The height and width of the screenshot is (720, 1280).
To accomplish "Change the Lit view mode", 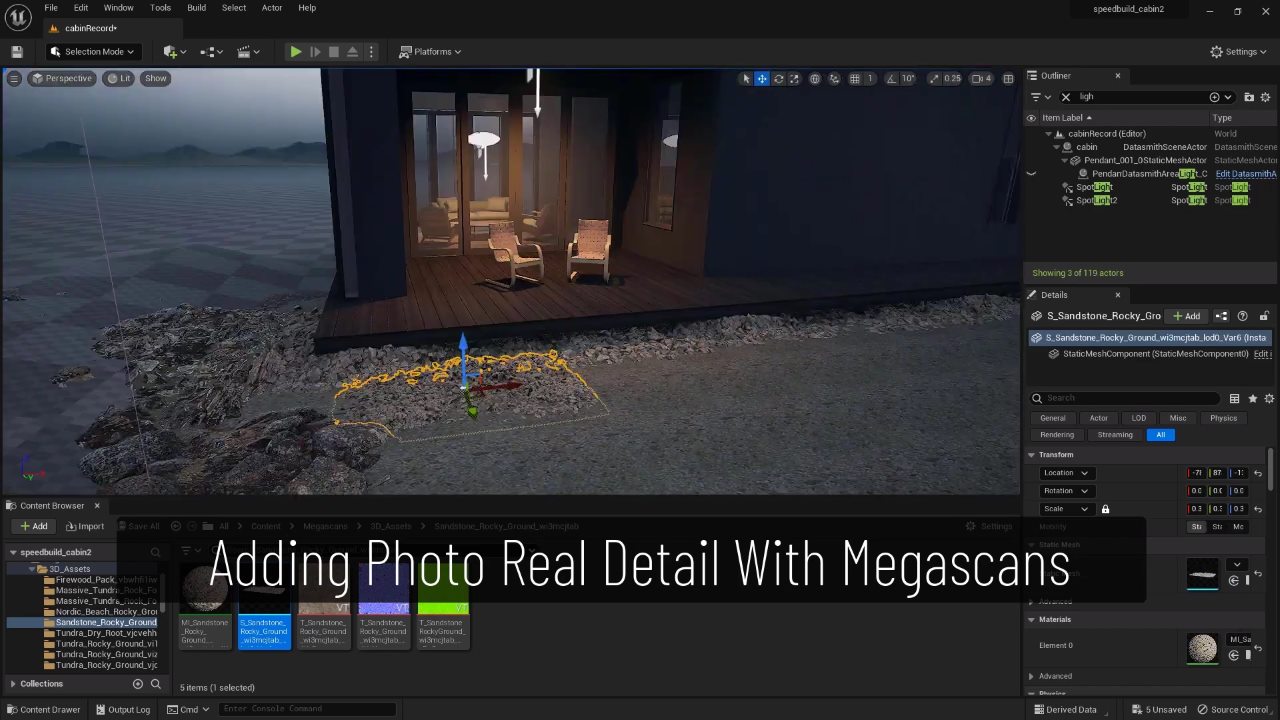I will click(x=119, y=78).
